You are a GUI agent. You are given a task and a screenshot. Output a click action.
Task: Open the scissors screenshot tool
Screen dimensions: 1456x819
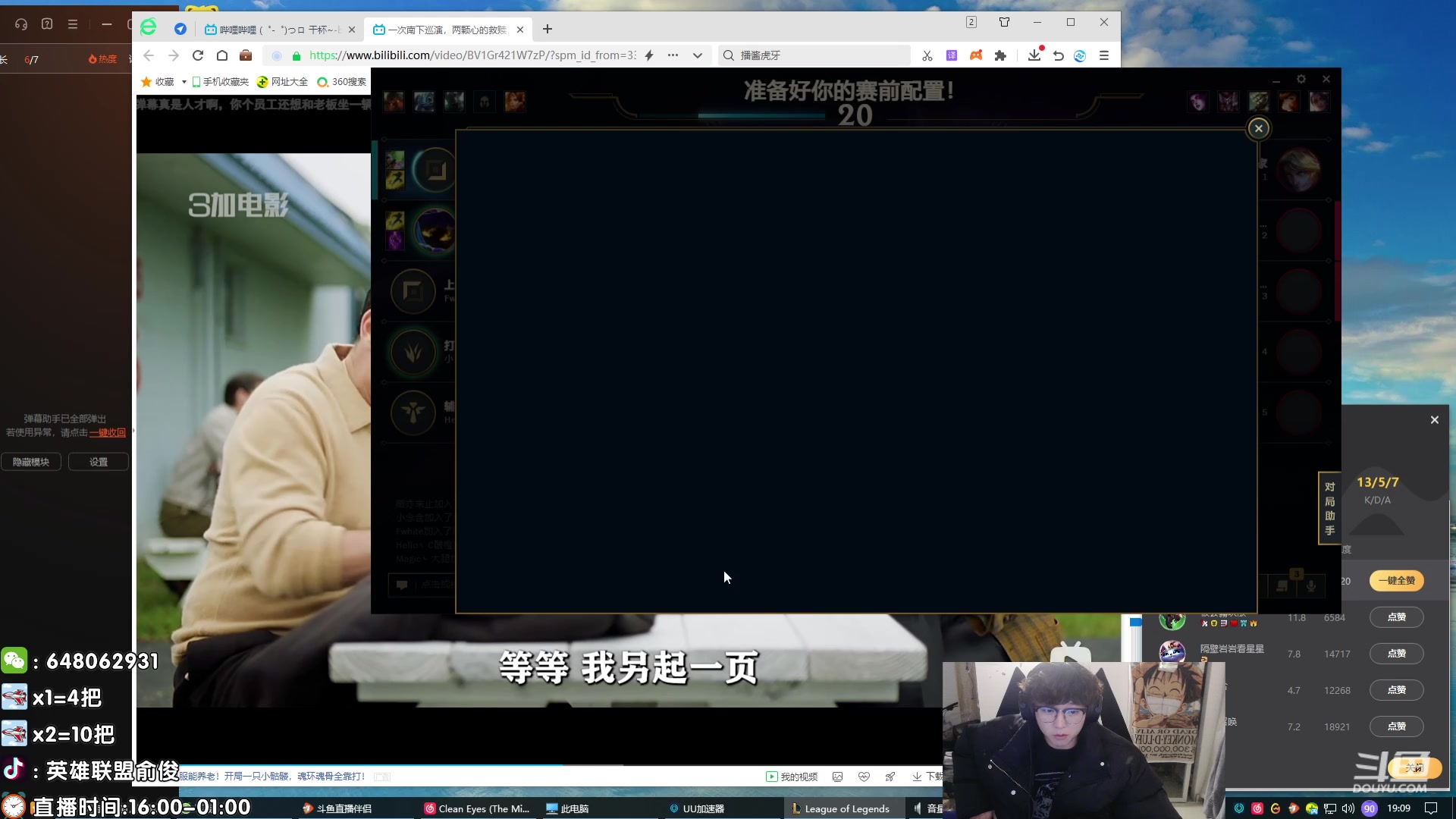[927, 55]
